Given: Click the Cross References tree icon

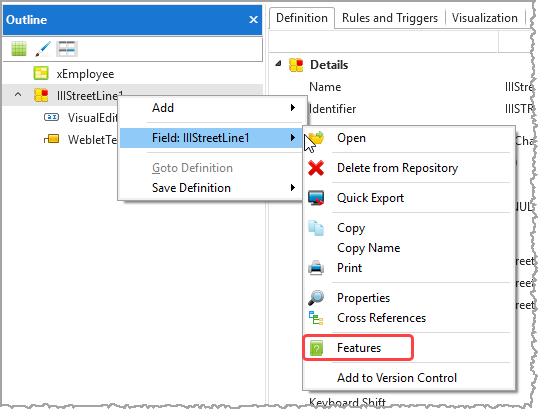Looking at the screenshot, I should point(316,318).
